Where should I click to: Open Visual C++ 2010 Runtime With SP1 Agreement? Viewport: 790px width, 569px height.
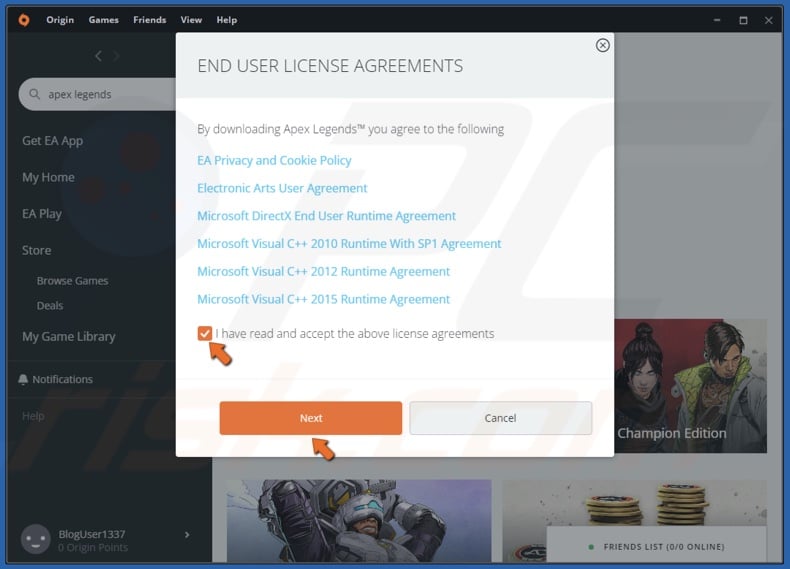[x=349, y=243]
